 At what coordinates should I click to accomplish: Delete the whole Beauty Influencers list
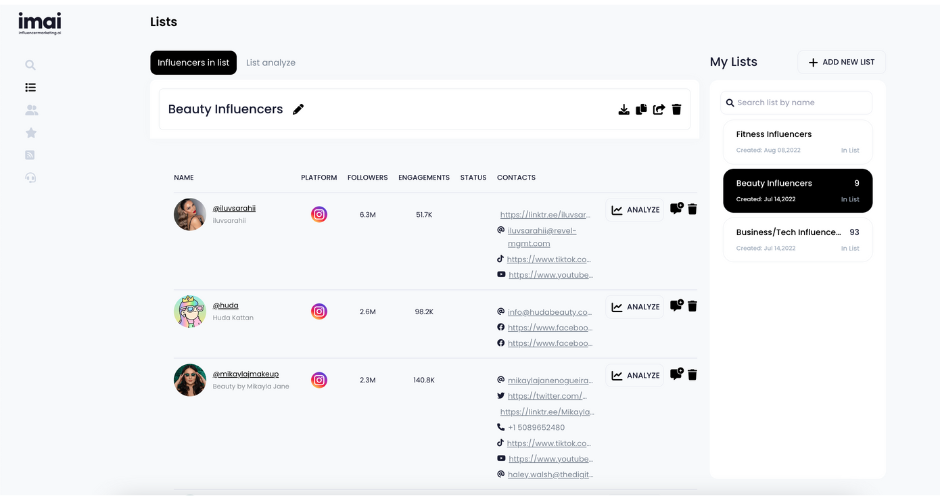[x=677, y=109]
